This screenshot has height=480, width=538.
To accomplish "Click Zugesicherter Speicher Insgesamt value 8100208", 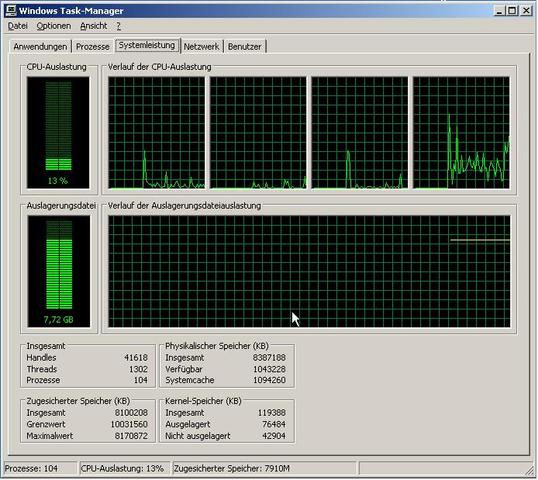I will [x=131, y=413].
